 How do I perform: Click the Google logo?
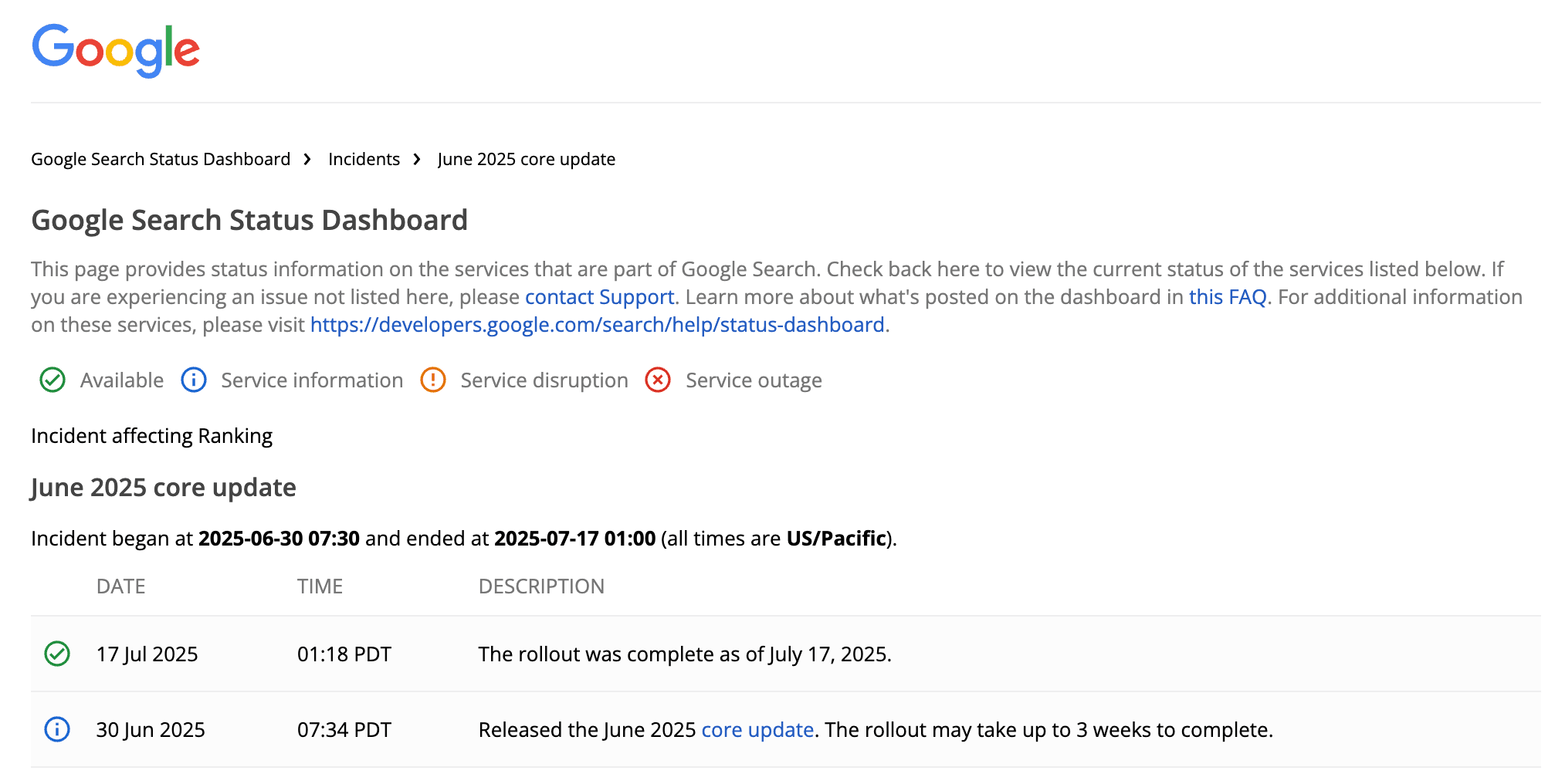point(115,49)
